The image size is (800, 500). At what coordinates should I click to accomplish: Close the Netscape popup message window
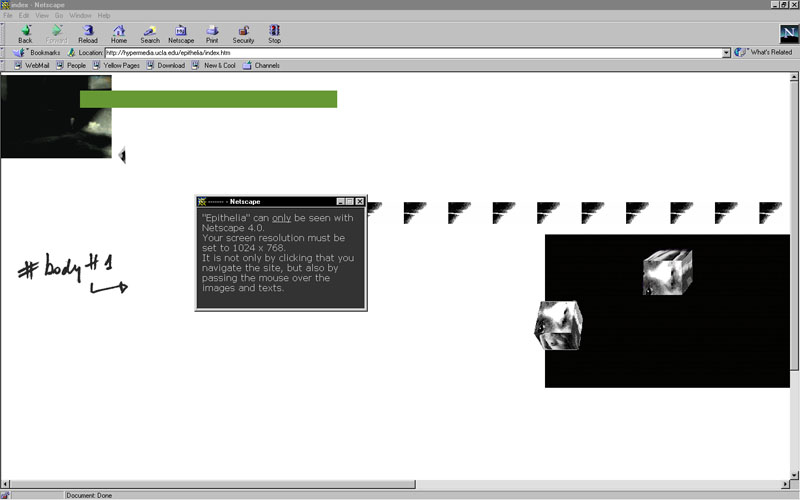(x=360, y=202)
